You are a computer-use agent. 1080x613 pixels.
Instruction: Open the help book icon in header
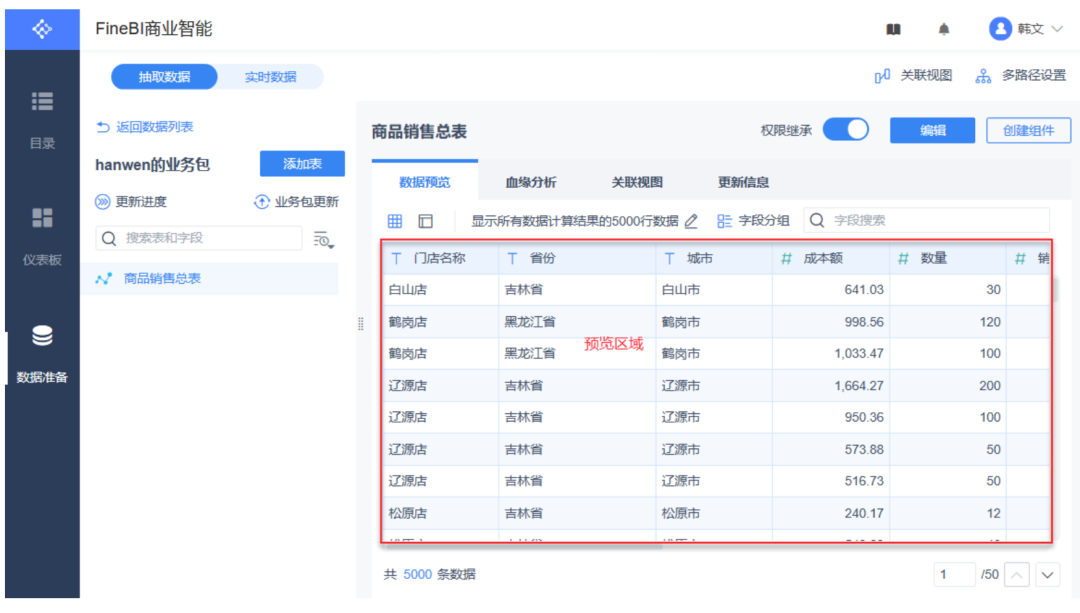pyautogui.click(x=893, y=29)
